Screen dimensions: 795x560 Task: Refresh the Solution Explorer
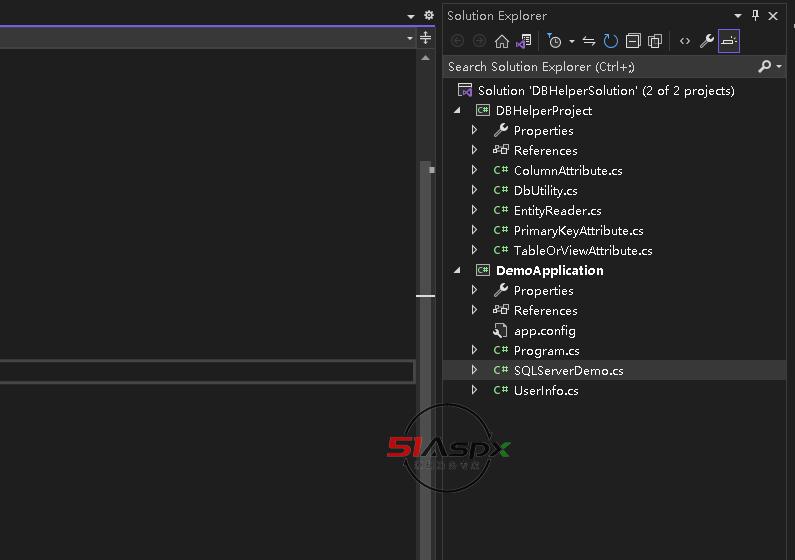click(x=610, y=41)
